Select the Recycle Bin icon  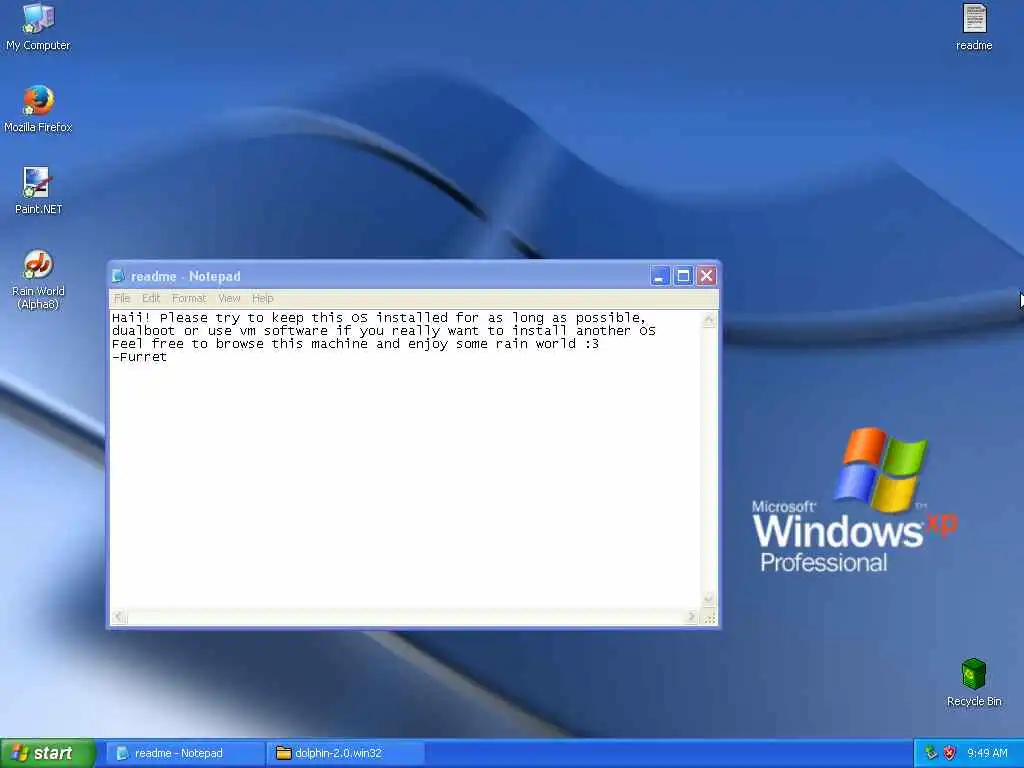coord(974,682)
